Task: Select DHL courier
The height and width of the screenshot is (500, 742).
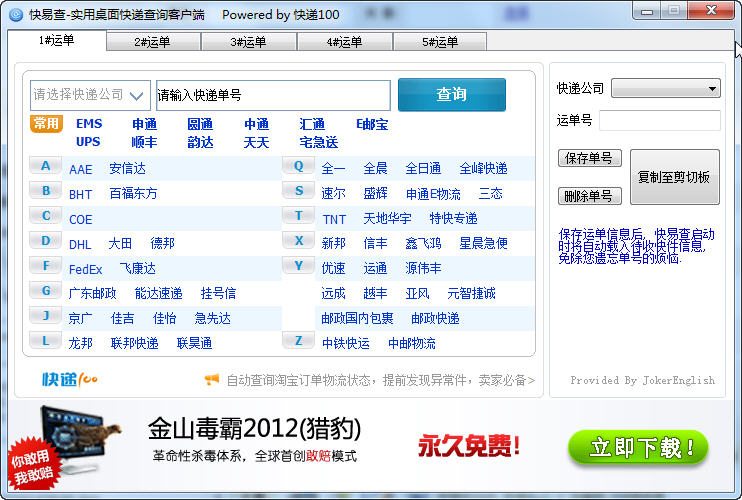Action: coord(80,245)
